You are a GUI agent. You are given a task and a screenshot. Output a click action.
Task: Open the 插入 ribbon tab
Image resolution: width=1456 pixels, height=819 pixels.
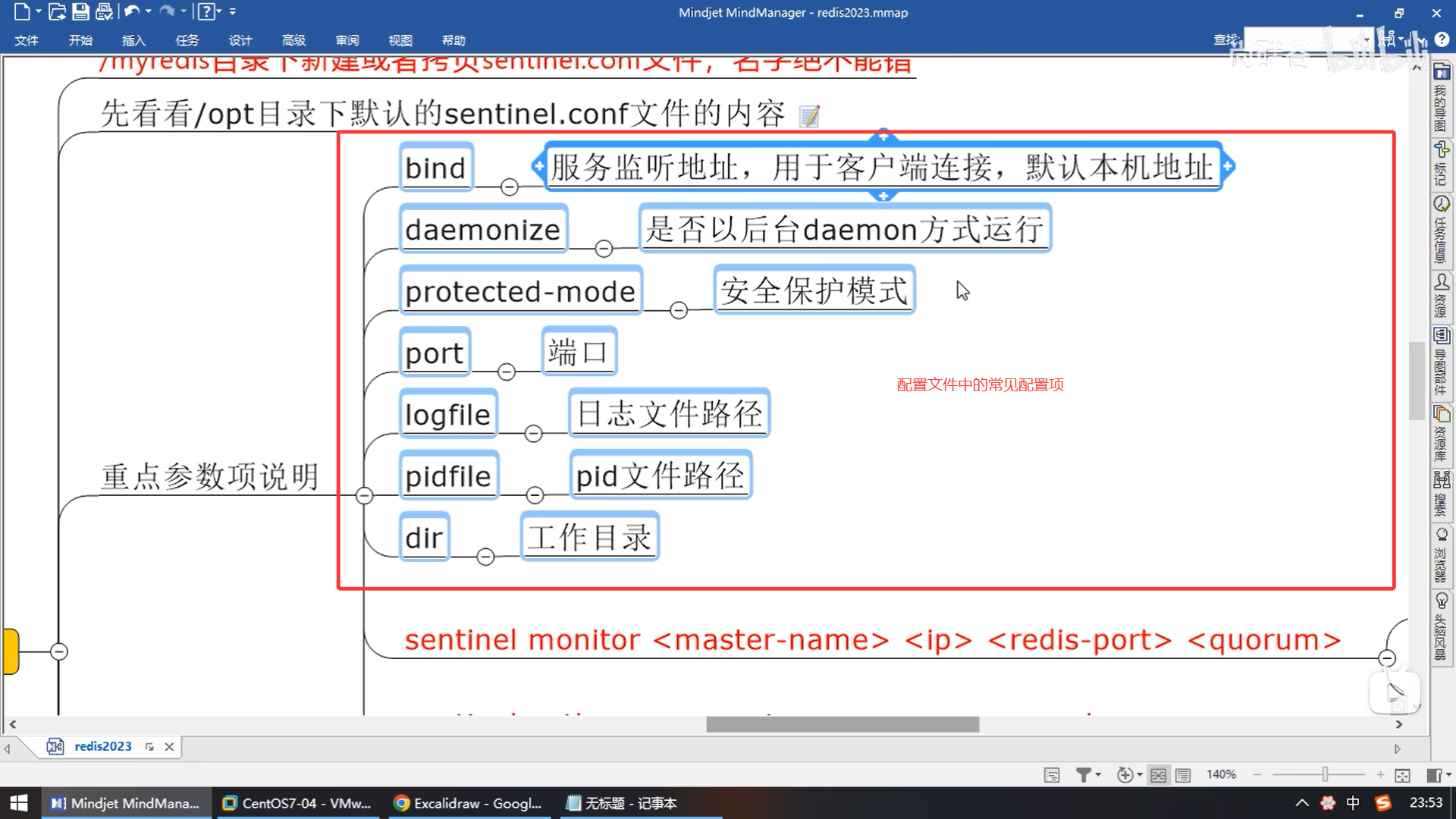[x=133, y=40]
